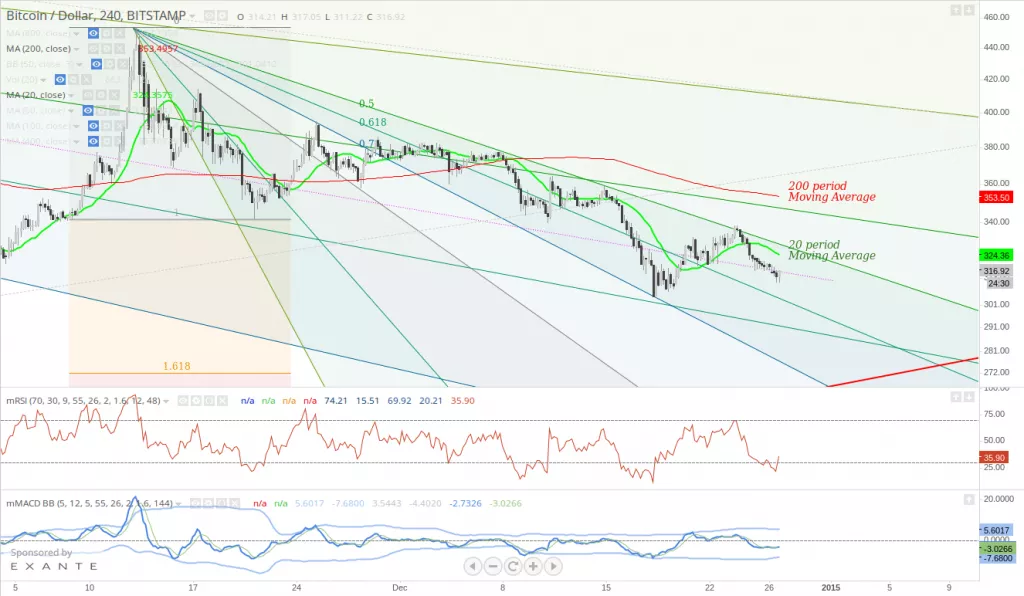The image size is (1024, 596).
Task: Reset chart view with circular arrow
Action: pos(512,566)
